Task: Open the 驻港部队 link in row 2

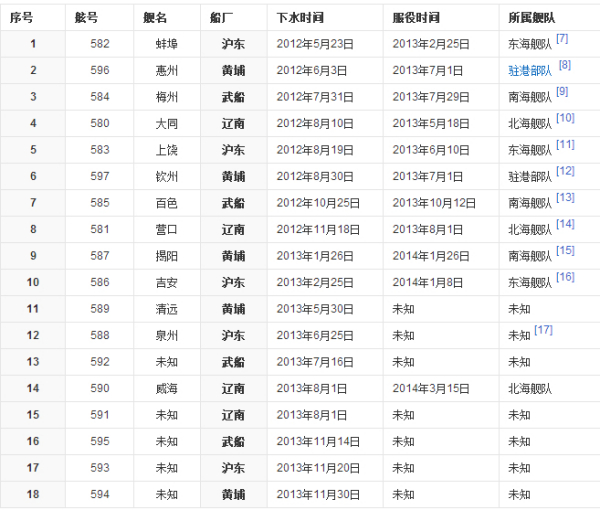Action: [530, 71]
